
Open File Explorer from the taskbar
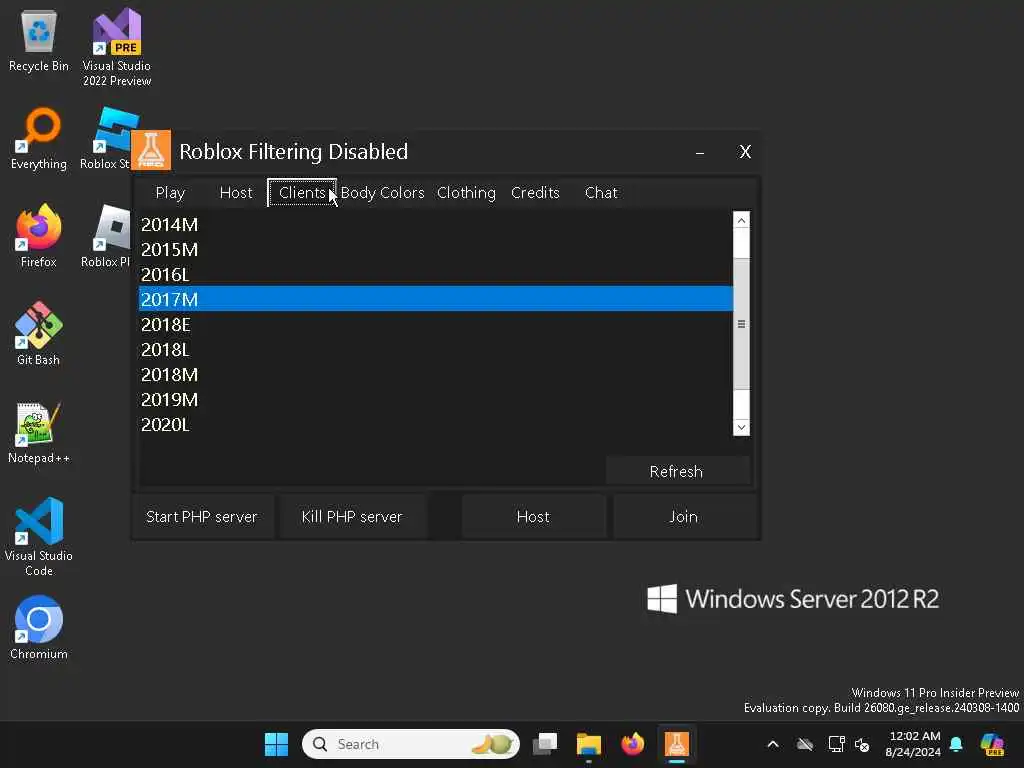[x=588, y=744]
